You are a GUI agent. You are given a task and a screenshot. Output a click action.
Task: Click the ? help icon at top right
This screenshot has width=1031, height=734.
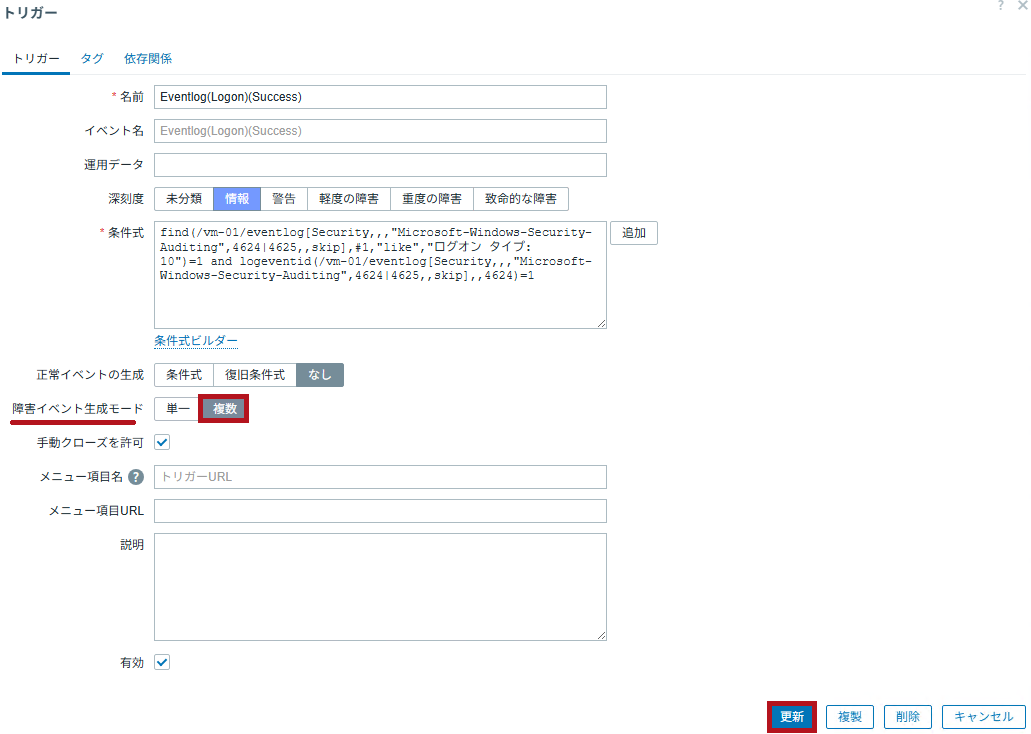pos(1000,6)
